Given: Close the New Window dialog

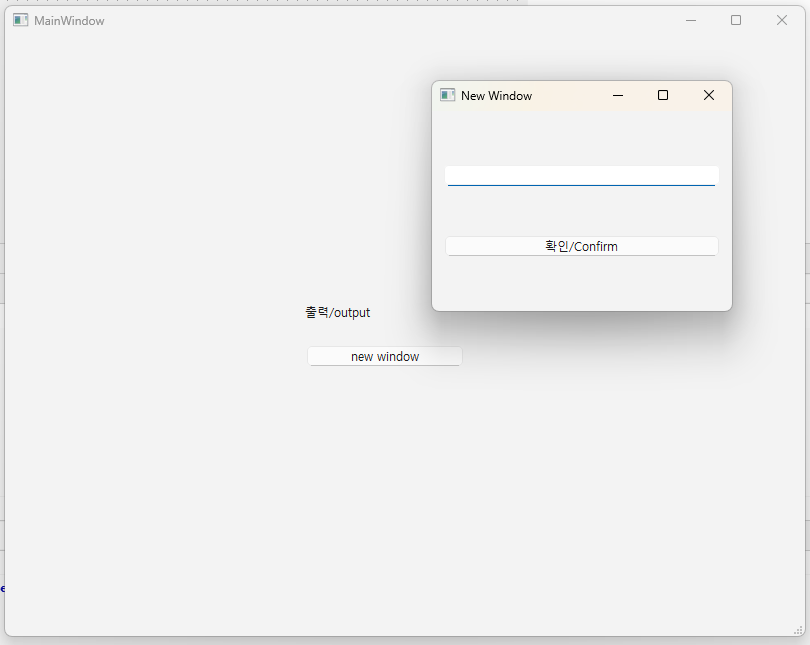Looking at the screenshot, I should [708, 95].
